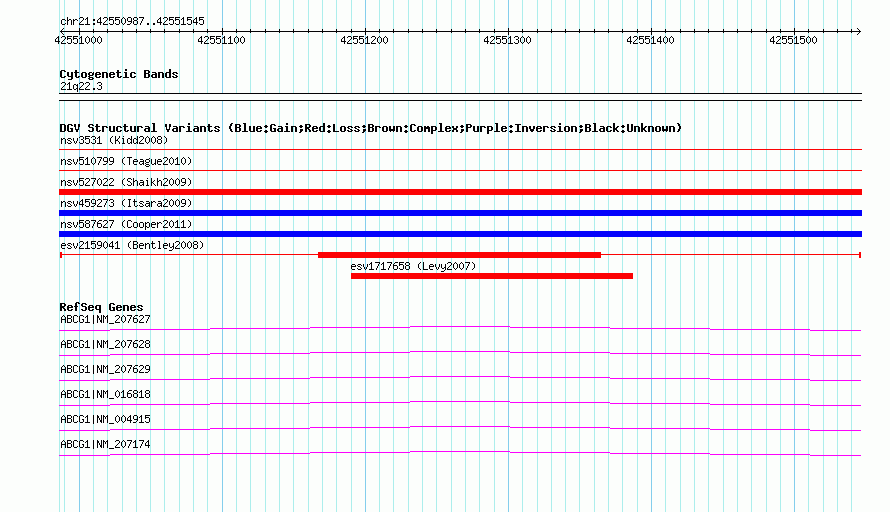This screenshot has width=890, height=512.
Task: Click the 42551200 ruler position label
Action: click(364, 40)
